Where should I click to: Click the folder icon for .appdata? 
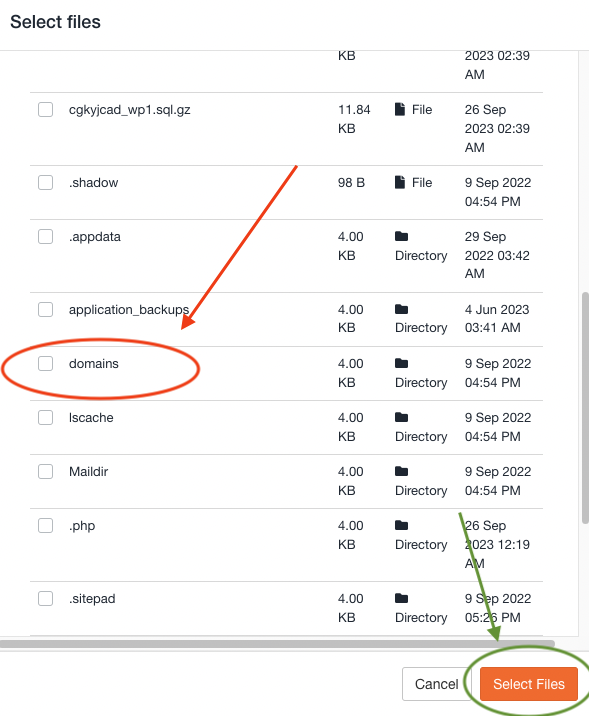pyautogui.click(x=401, y=236)
